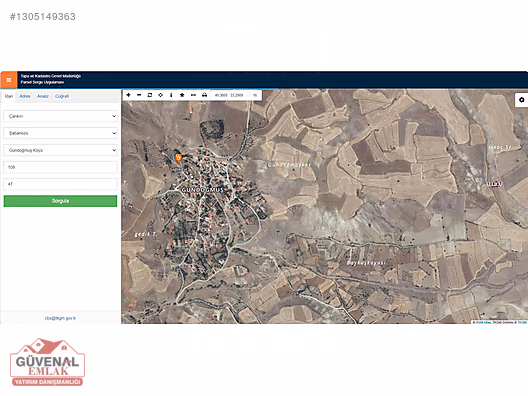528x396 pixels.
Task: Open the Coğrafi tab
Action: [x=62, y=96]
